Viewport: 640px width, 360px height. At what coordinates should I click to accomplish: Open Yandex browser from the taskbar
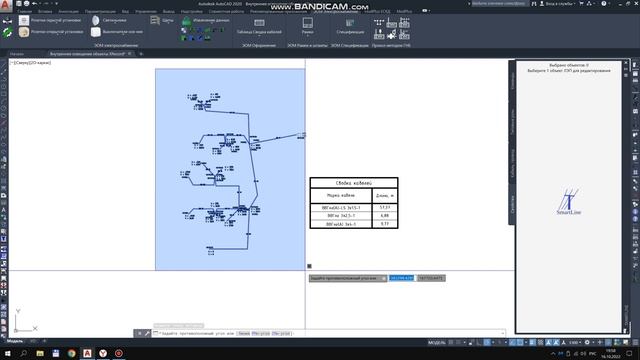103,353
